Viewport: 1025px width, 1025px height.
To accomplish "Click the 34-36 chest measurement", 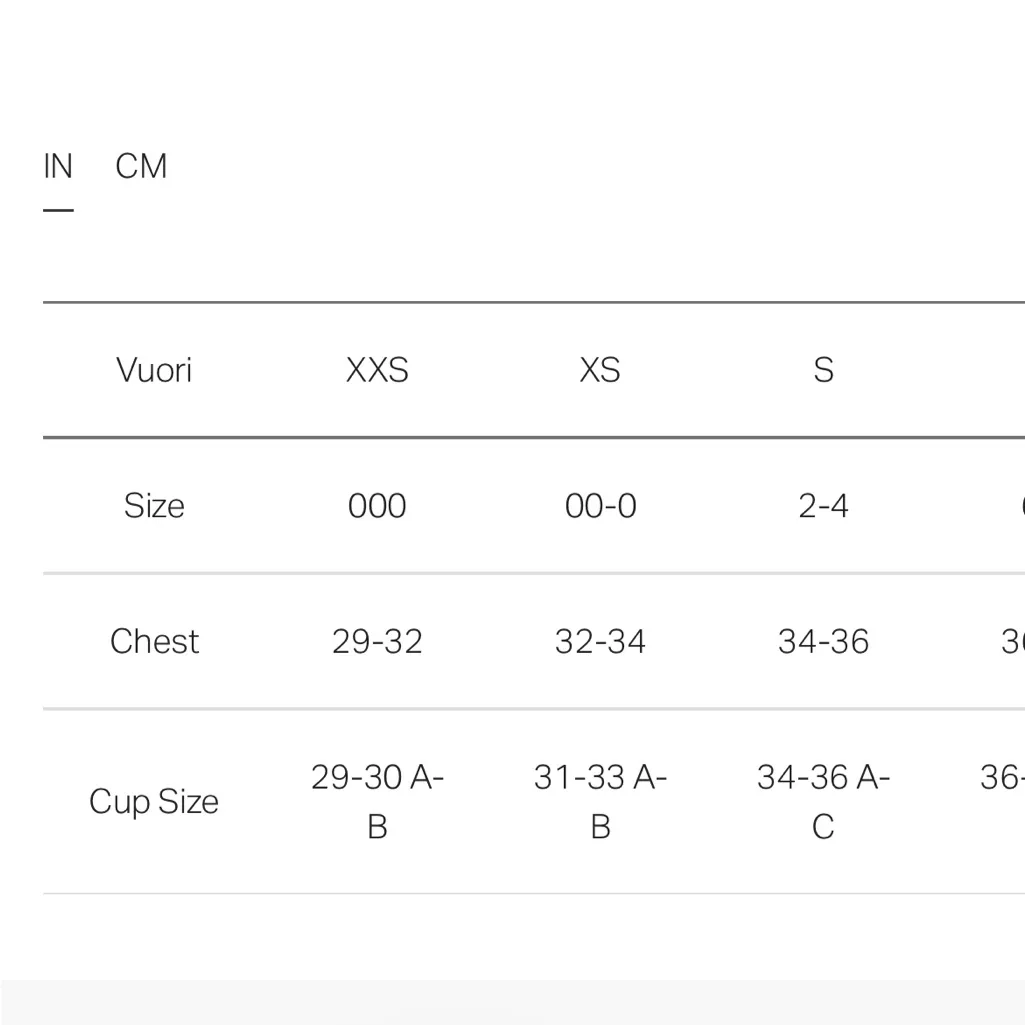I will (x=822, y=641).
